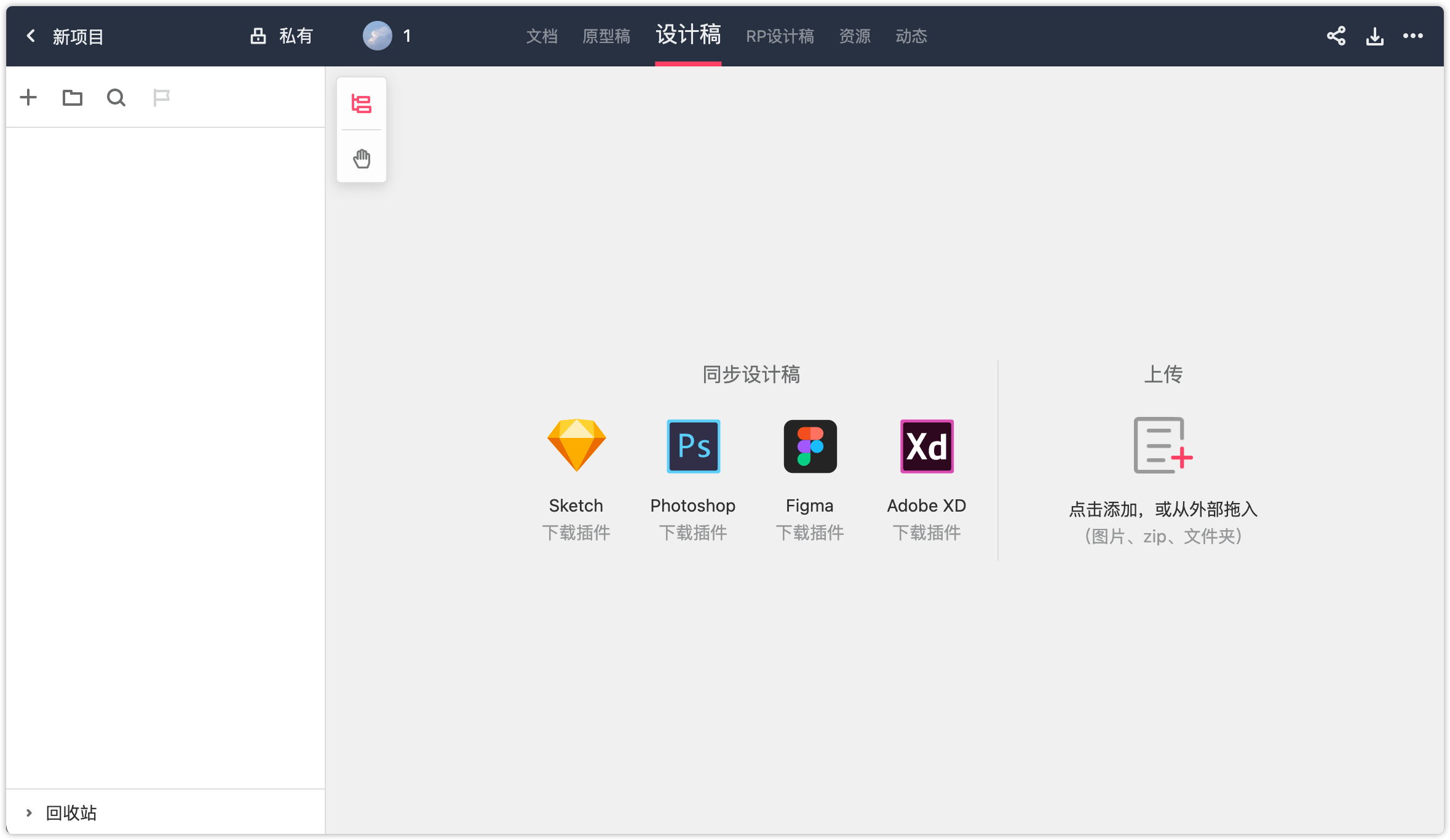The image size is (1450, 840).
Task: Create a new folder with folder icon
Action: (73, 98)
